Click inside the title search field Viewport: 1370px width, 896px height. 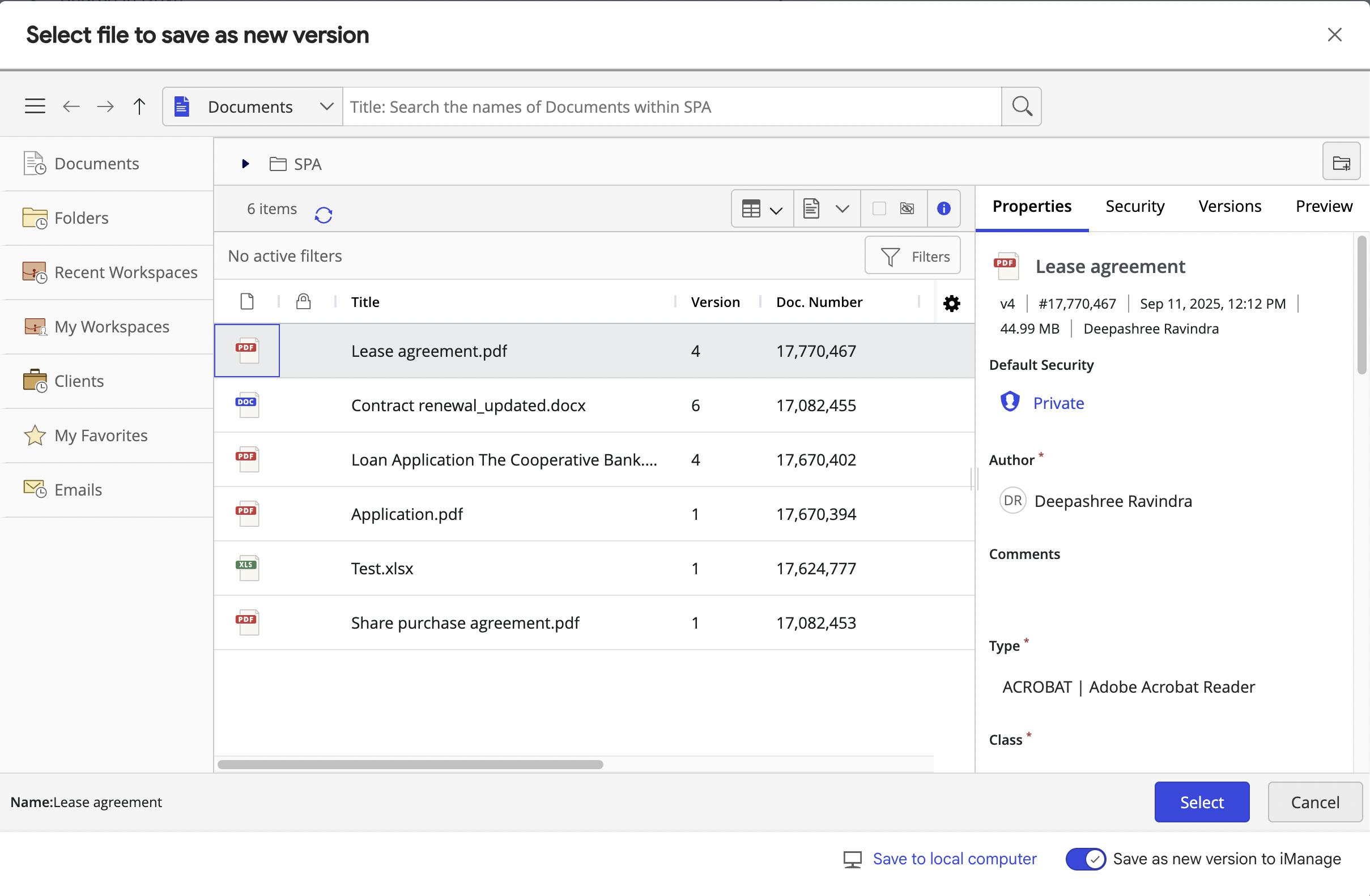(668, 106)
